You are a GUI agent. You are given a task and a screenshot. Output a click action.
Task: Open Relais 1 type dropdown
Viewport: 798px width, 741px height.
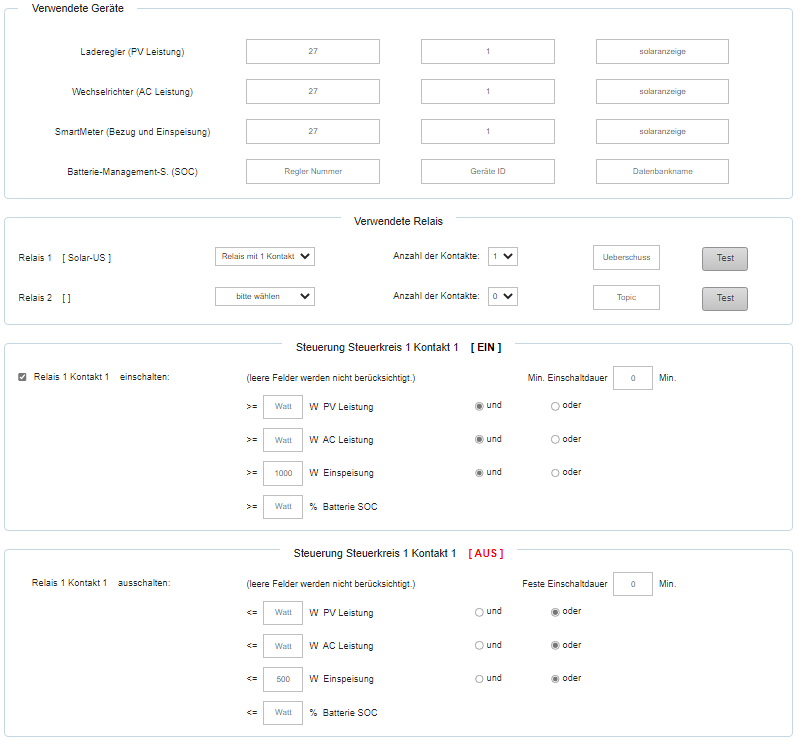point(264,257)
